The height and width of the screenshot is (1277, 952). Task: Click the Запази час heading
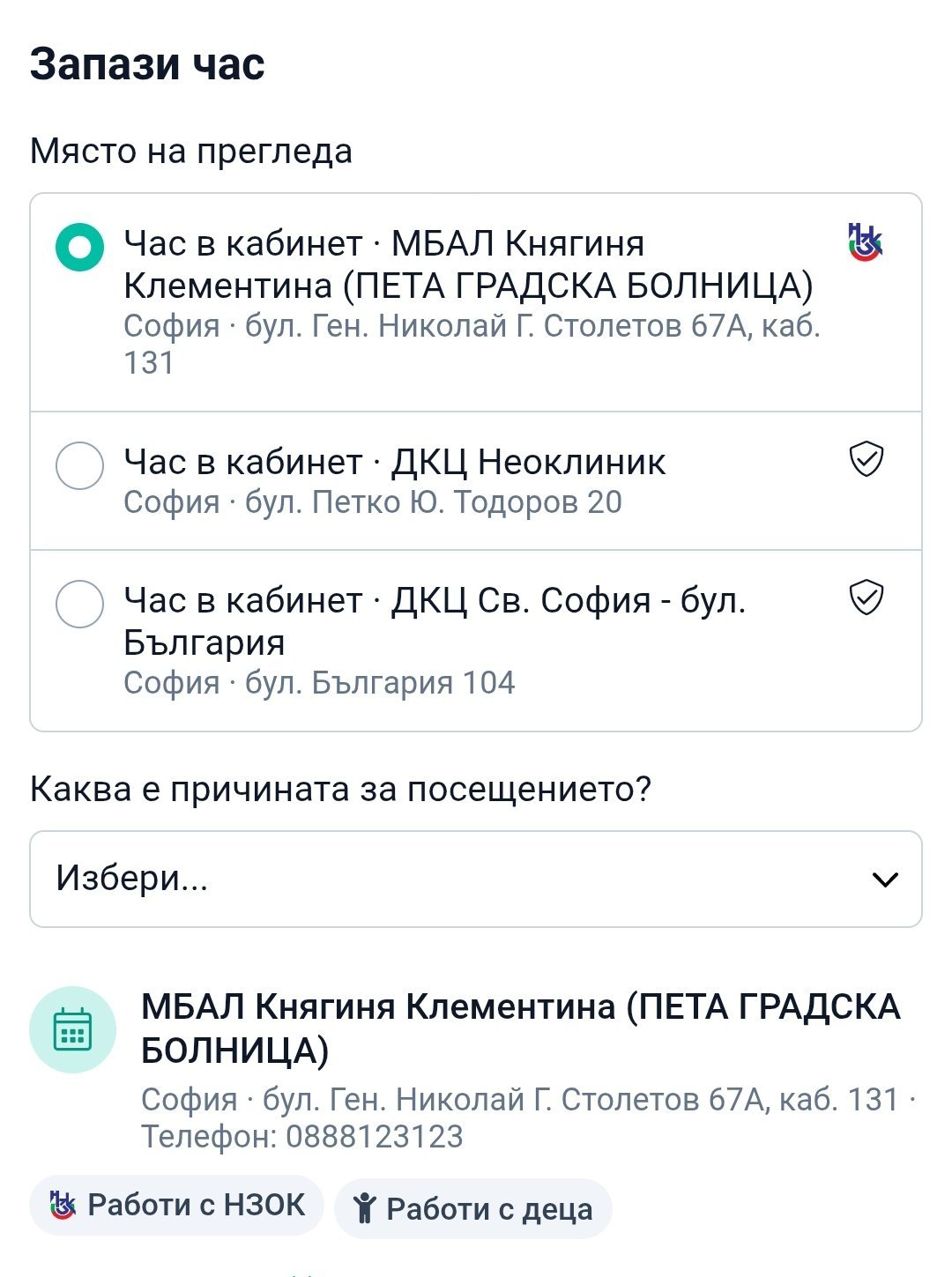tap(147, 64)
